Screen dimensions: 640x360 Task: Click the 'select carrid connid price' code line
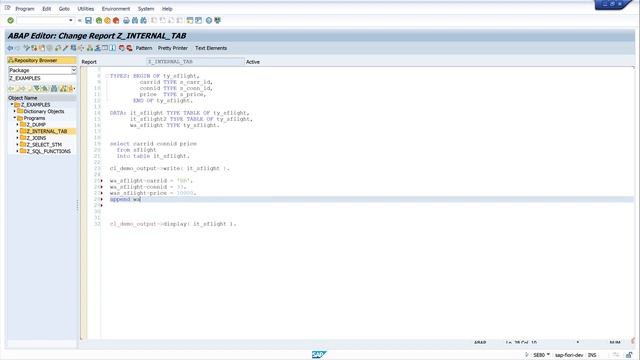pos(153,144)
